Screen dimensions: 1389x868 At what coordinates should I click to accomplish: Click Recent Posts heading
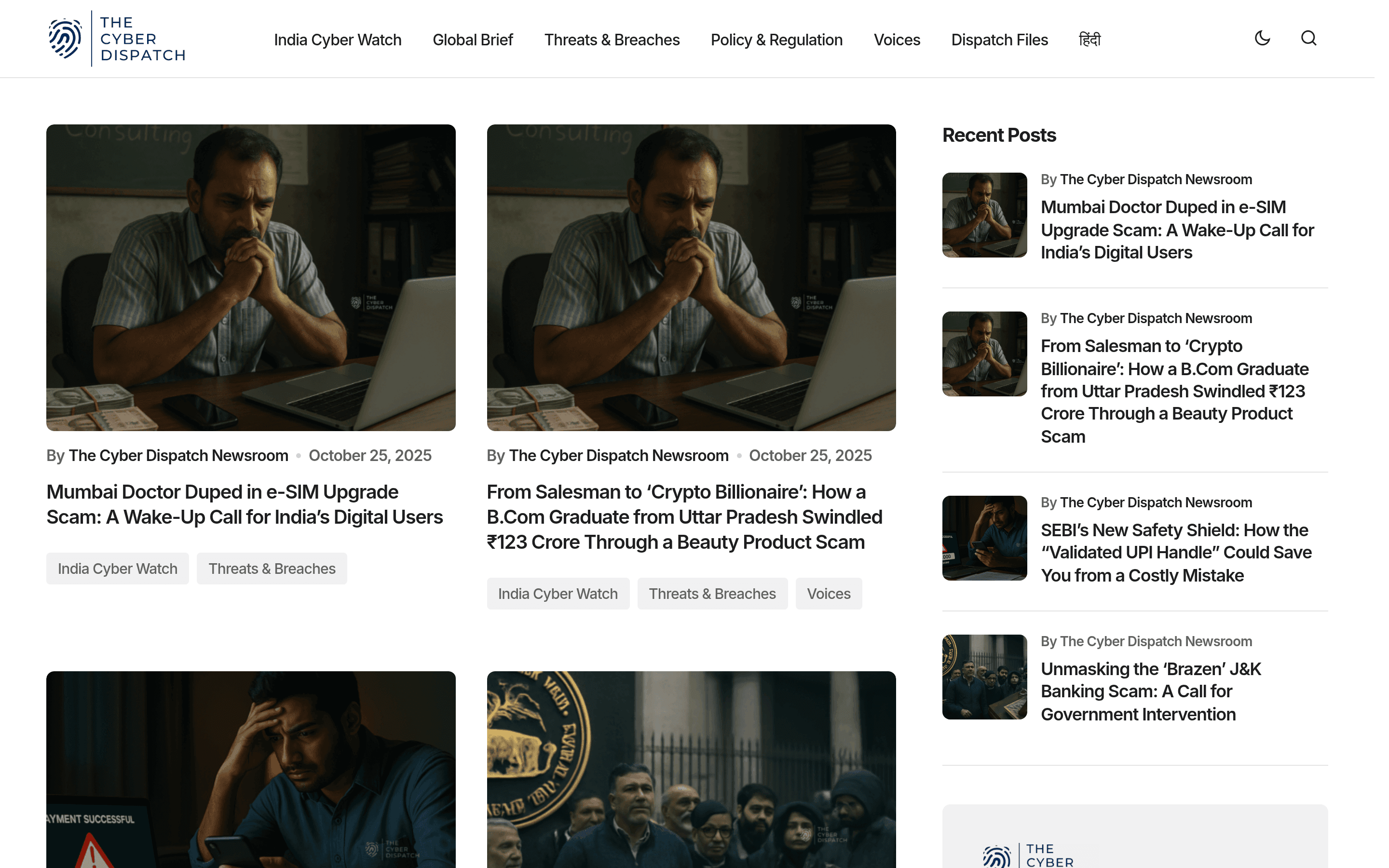tap(999, 135)
